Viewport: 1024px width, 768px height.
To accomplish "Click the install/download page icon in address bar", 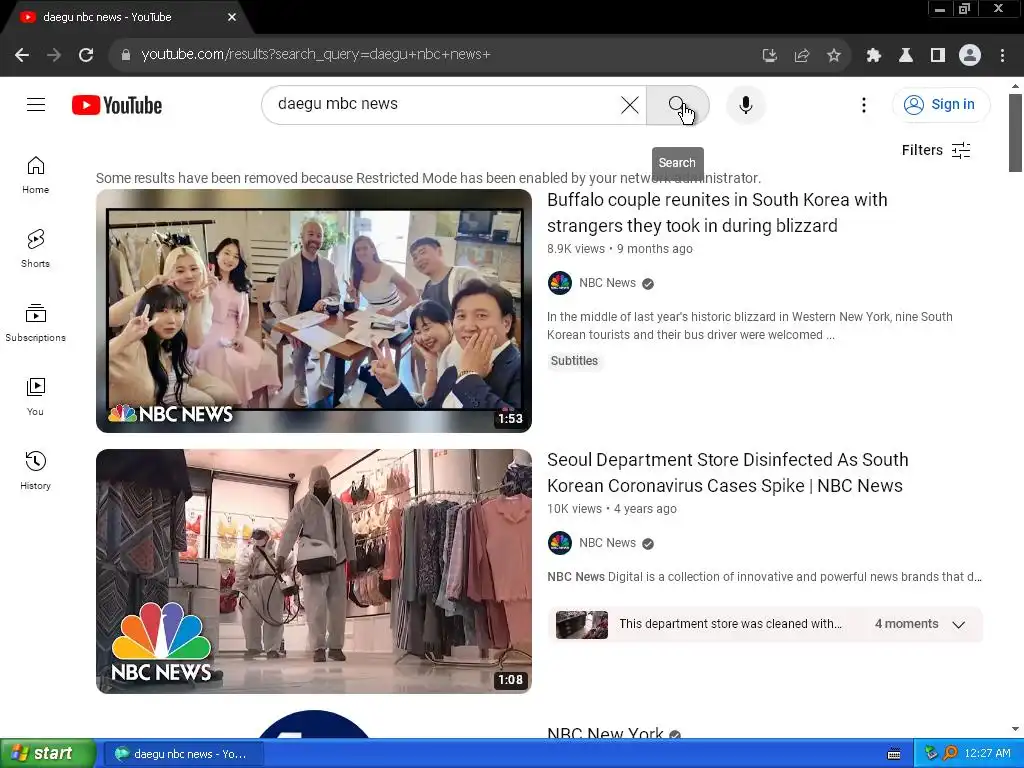I will click(770, 56).
